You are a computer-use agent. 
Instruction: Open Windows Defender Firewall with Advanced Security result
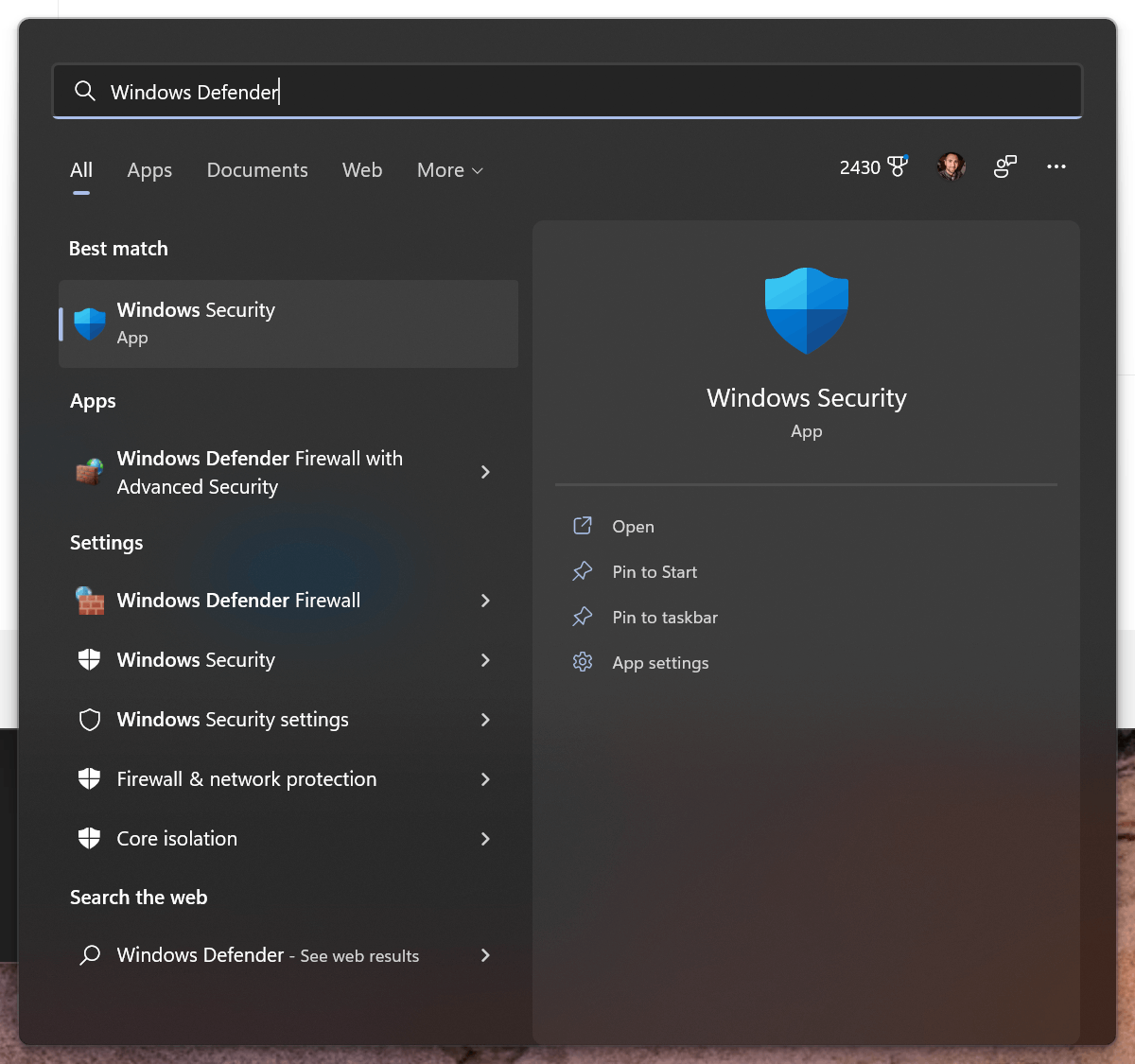click(288, 472)
